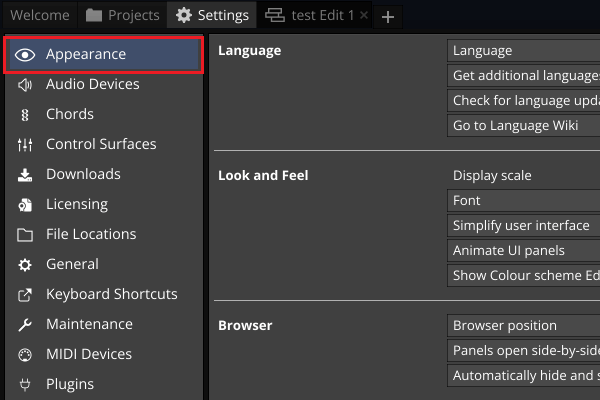600x400 pixels.
Task: Click the faders icon for Control Surfaces
Action: tap(26, 145)
